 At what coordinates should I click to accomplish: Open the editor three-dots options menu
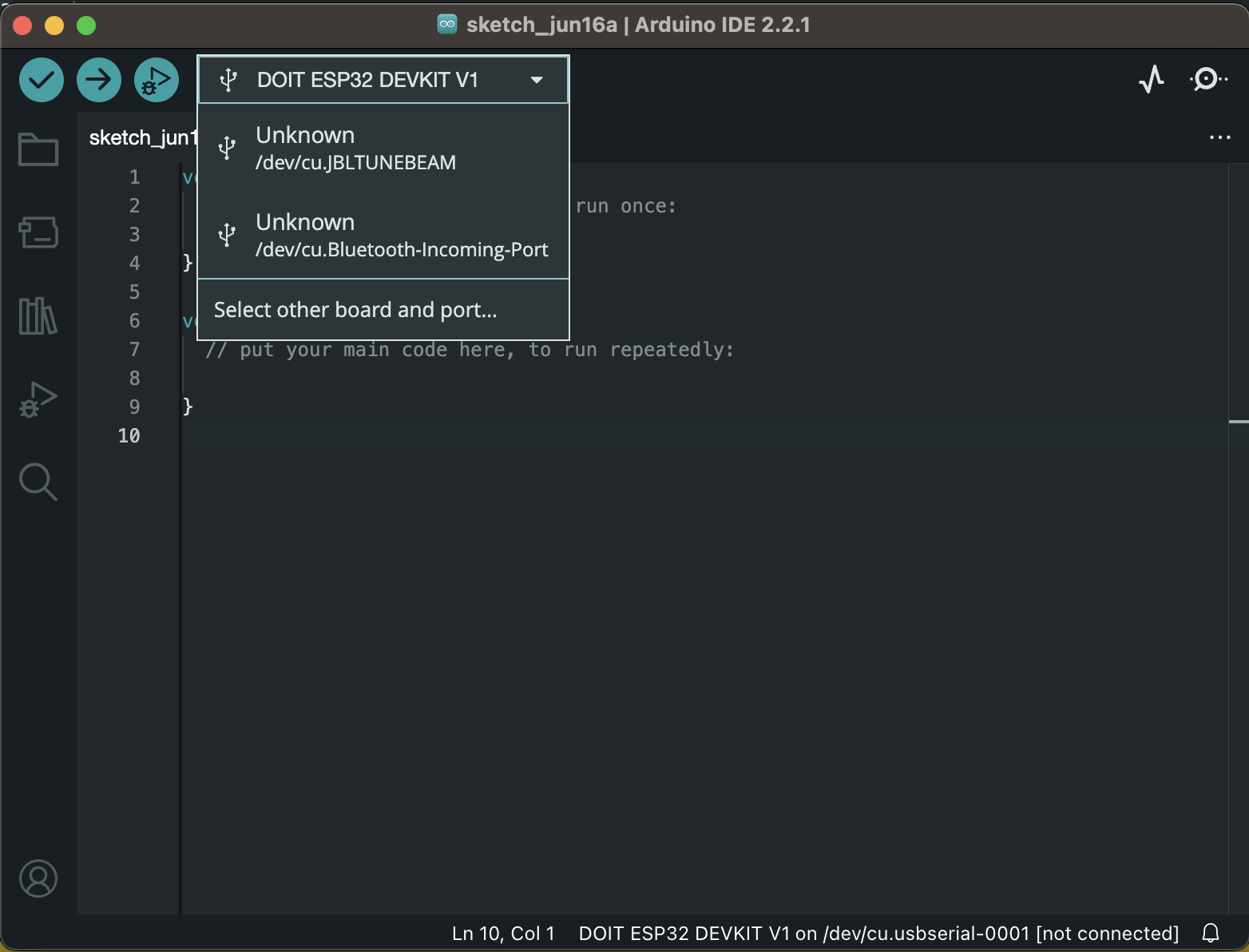(x=1219, y=137)
